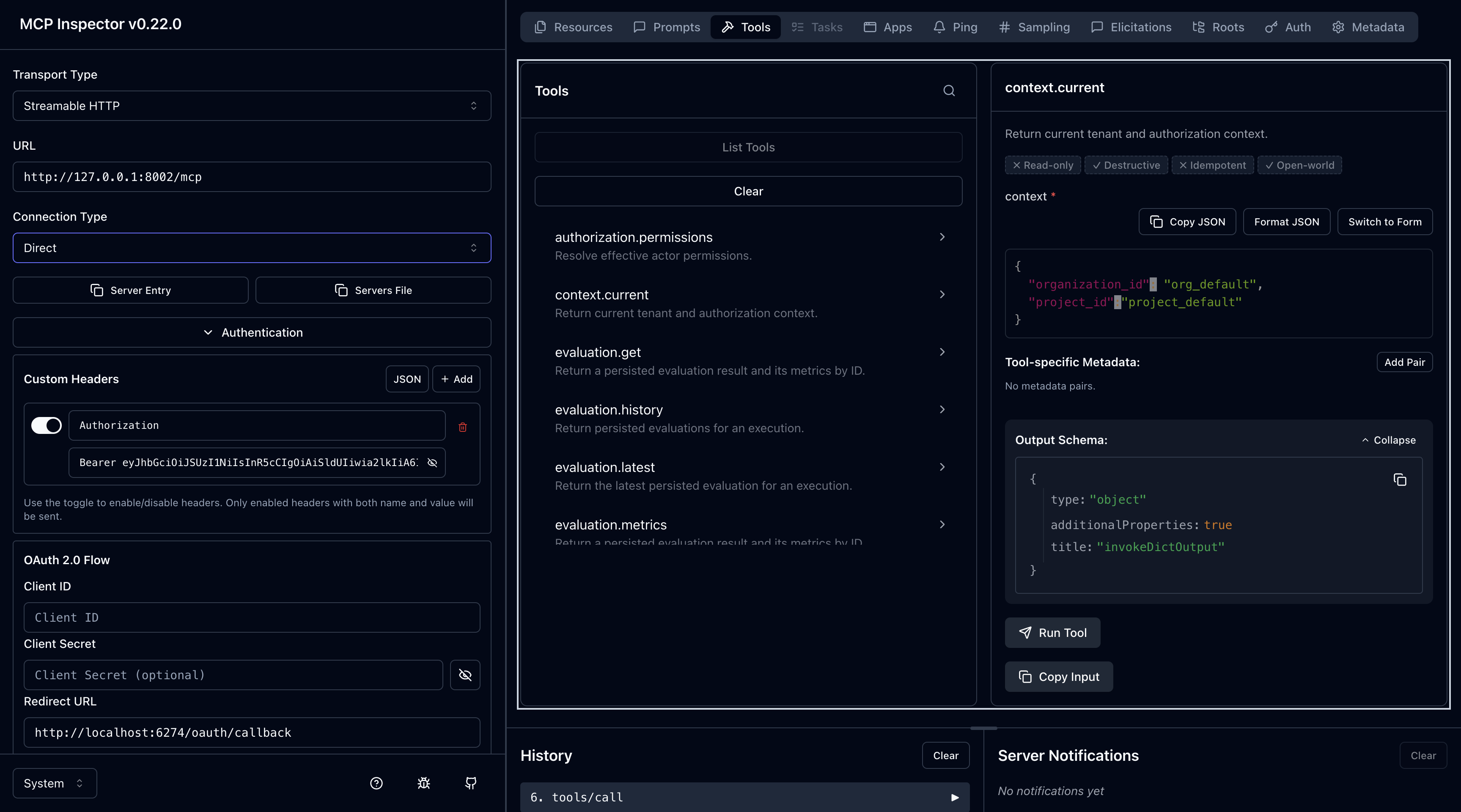Click the Copy JSON button
This screenshot has height=812, width=1461.
point(1188,222)
